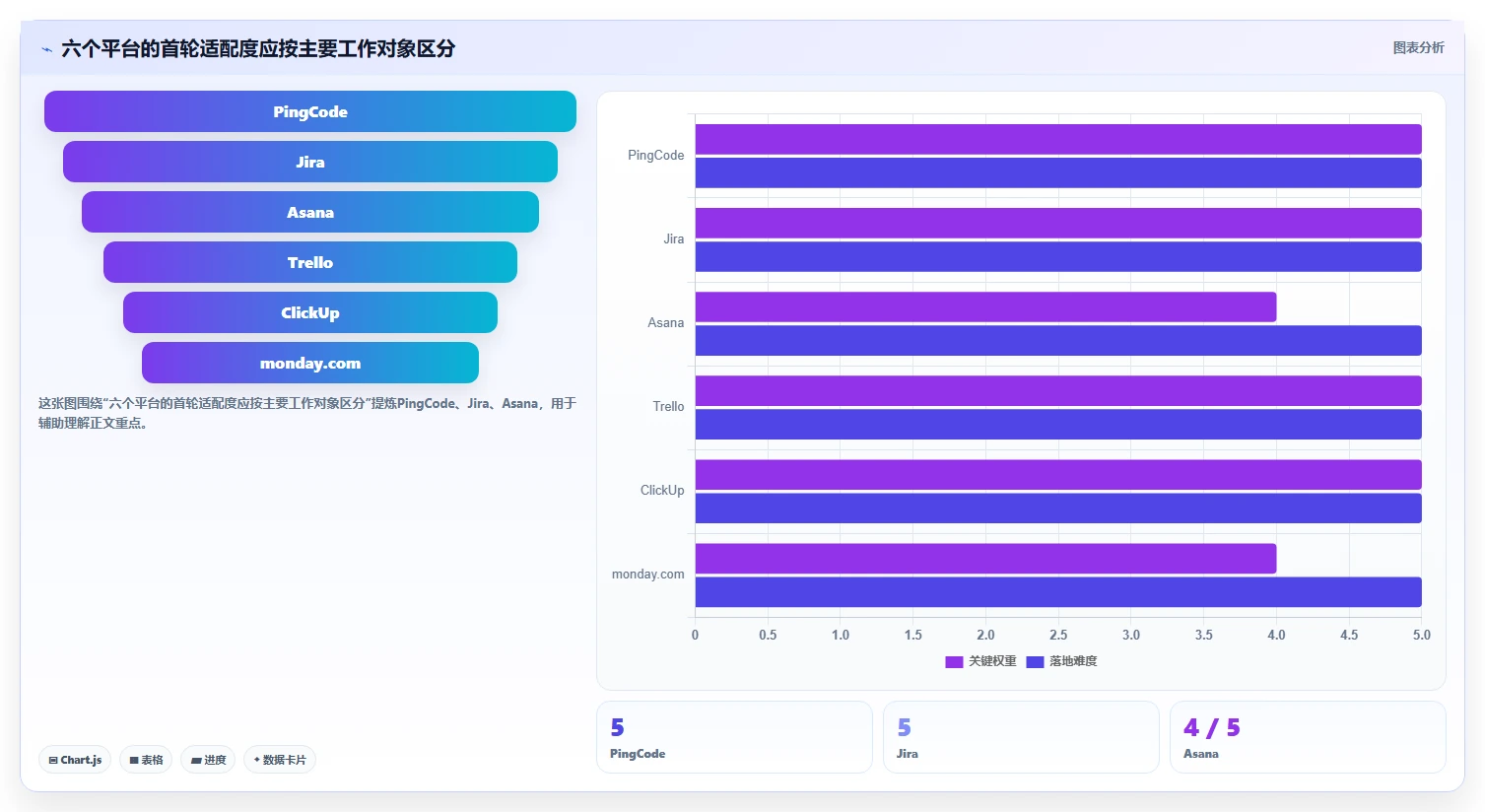Click the PingCode 落地难度 blue bar
This screenshot has width=1485, height=812.
pyautogui.click(x=1058, y=172)
